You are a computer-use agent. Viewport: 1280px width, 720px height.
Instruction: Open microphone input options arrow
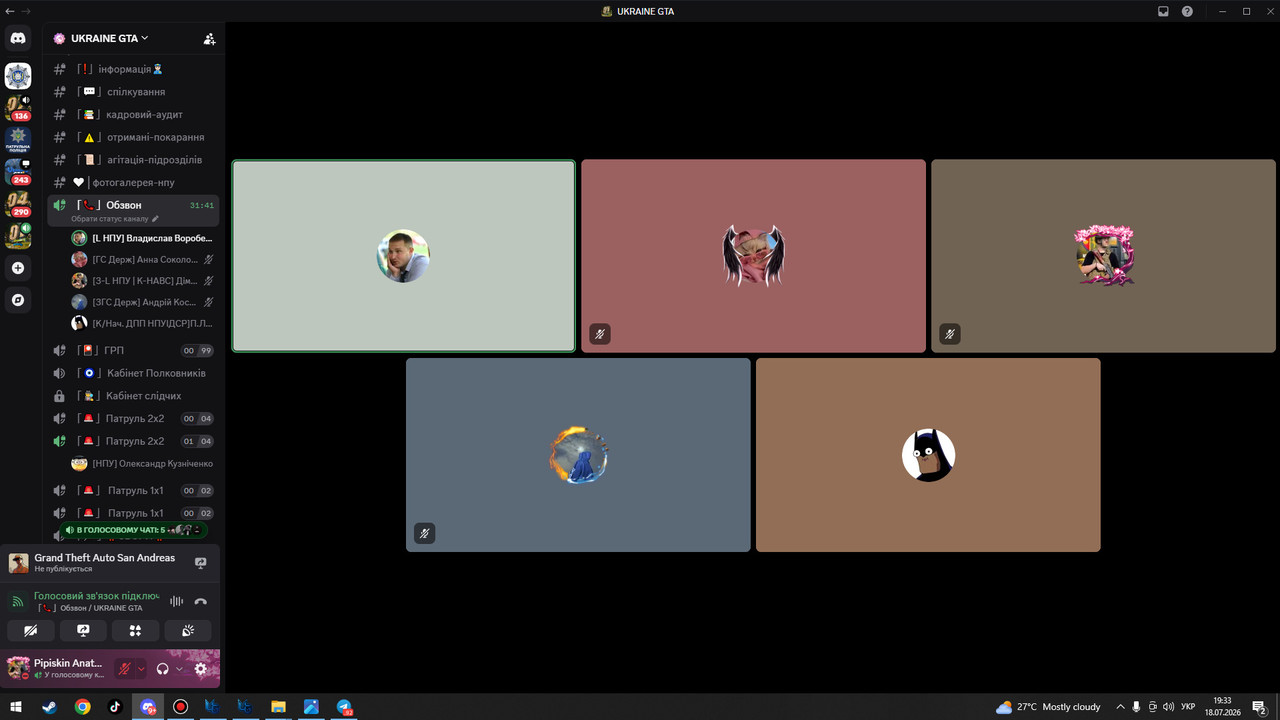click(141, 669)
